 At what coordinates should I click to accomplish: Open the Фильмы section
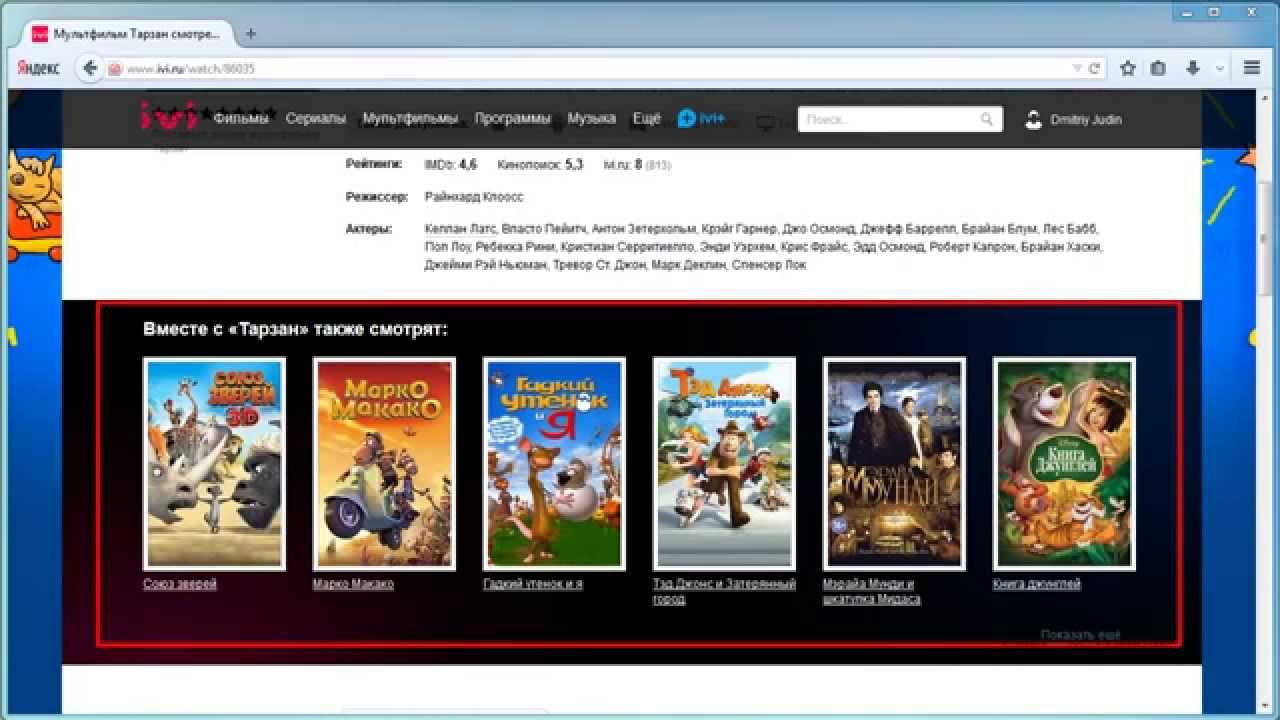[x=241, y=118]
